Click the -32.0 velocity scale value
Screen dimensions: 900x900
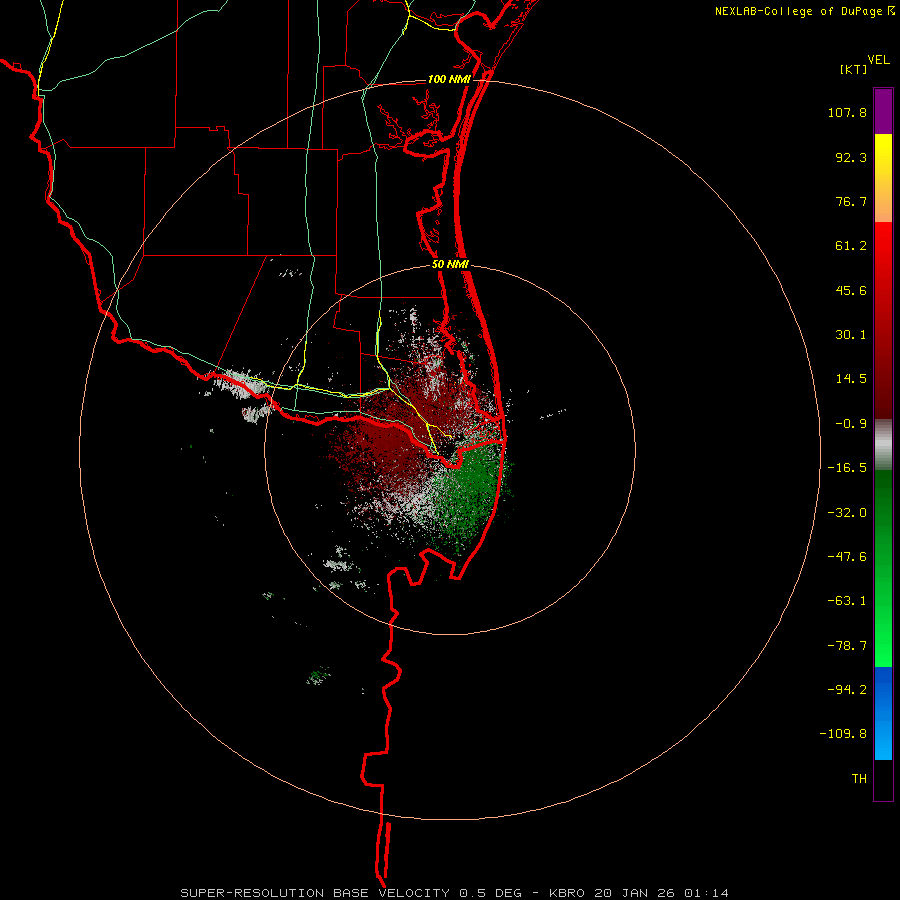coord(847,513)
